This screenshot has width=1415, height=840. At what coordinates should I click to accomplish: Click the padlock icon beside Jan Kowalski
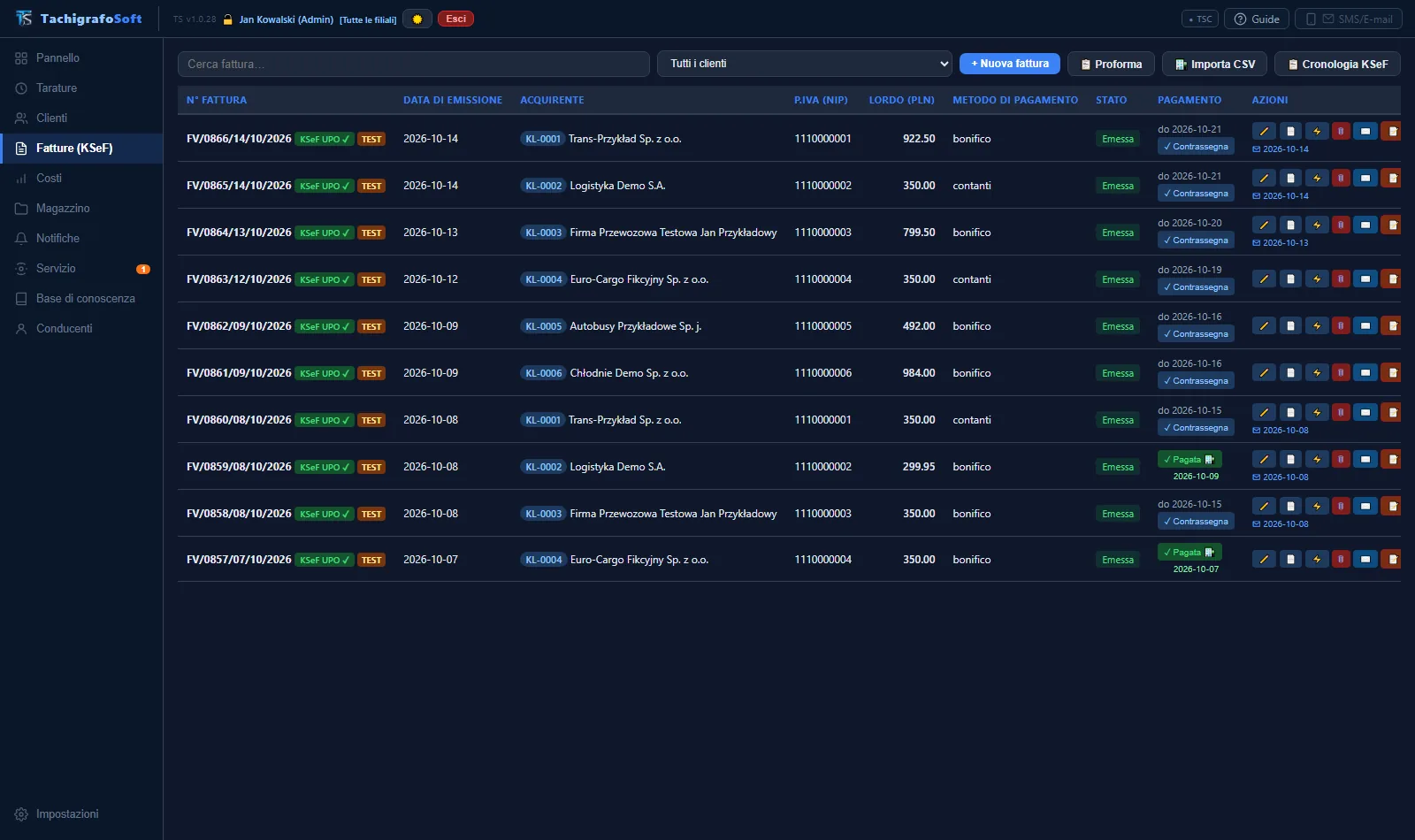click(227, 19)
